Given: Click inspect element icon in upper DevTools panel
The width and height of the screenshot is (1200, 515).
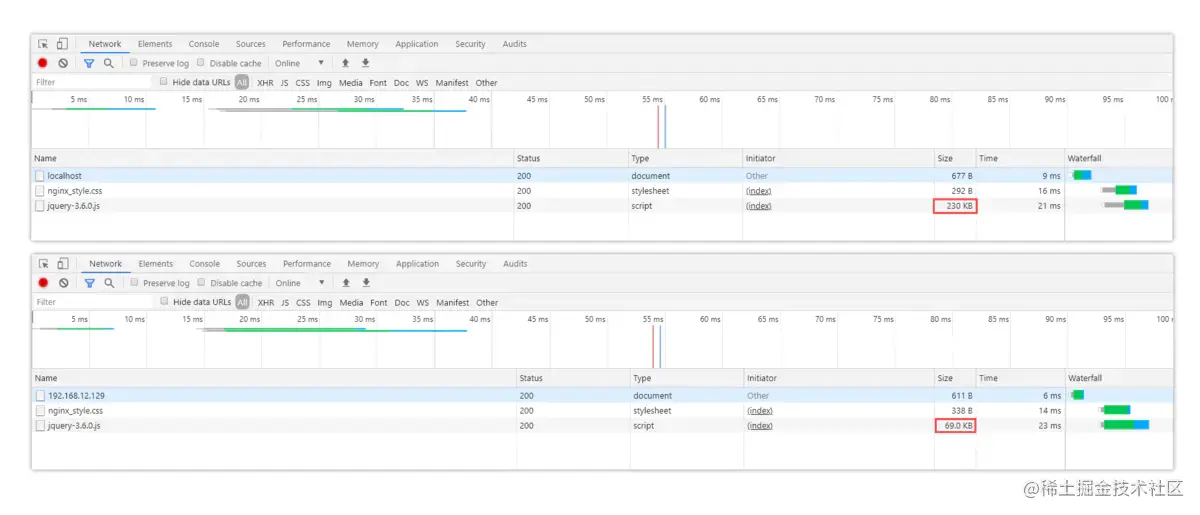Looking at the screenshot, I should pos(43,44).
